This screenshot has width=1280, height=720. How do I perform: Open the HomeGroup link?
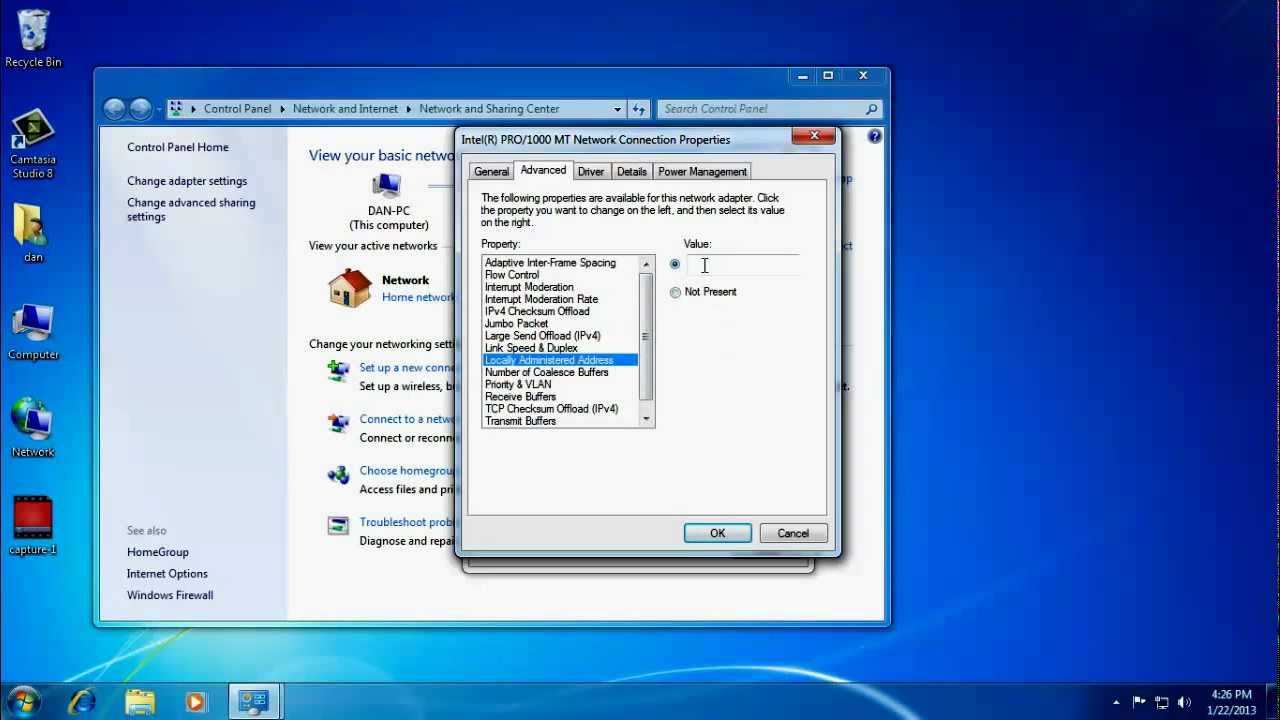click(158, 552)
